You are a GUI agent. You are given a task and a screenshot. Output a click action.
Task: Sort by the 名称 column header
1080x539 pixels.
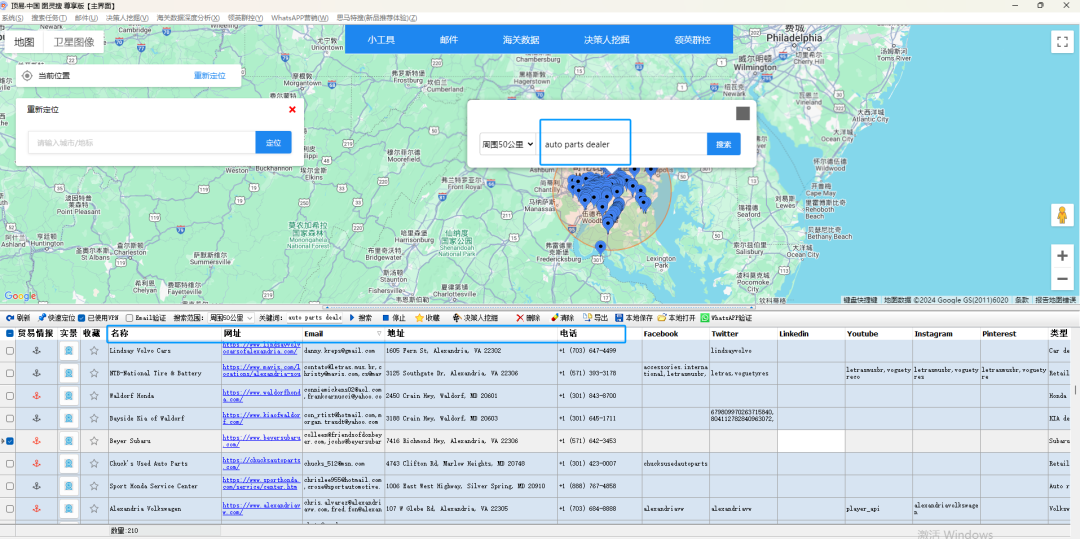[164, 333]
